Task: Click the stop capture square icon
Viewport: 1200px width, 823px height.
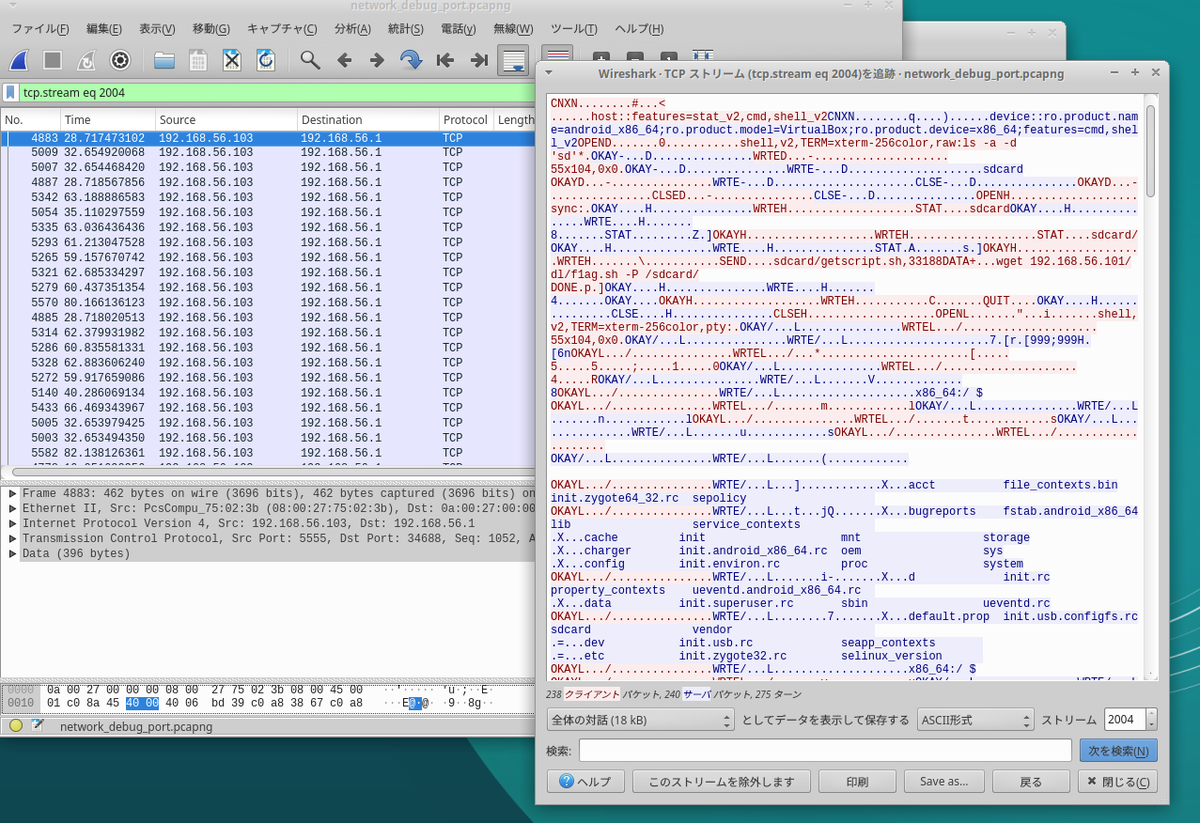Action: (53, 60)
